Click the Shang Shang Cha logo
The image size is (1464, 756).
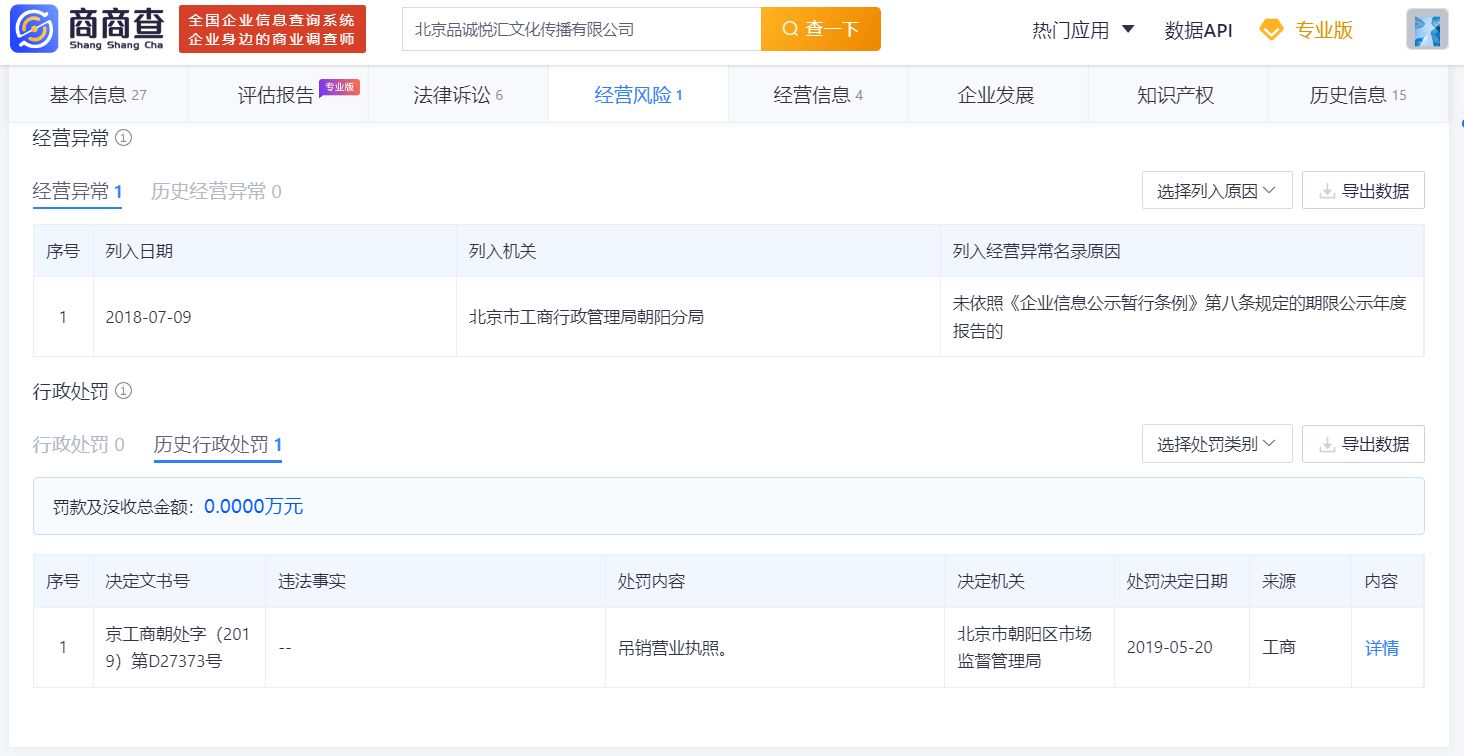tap(87, 29)
